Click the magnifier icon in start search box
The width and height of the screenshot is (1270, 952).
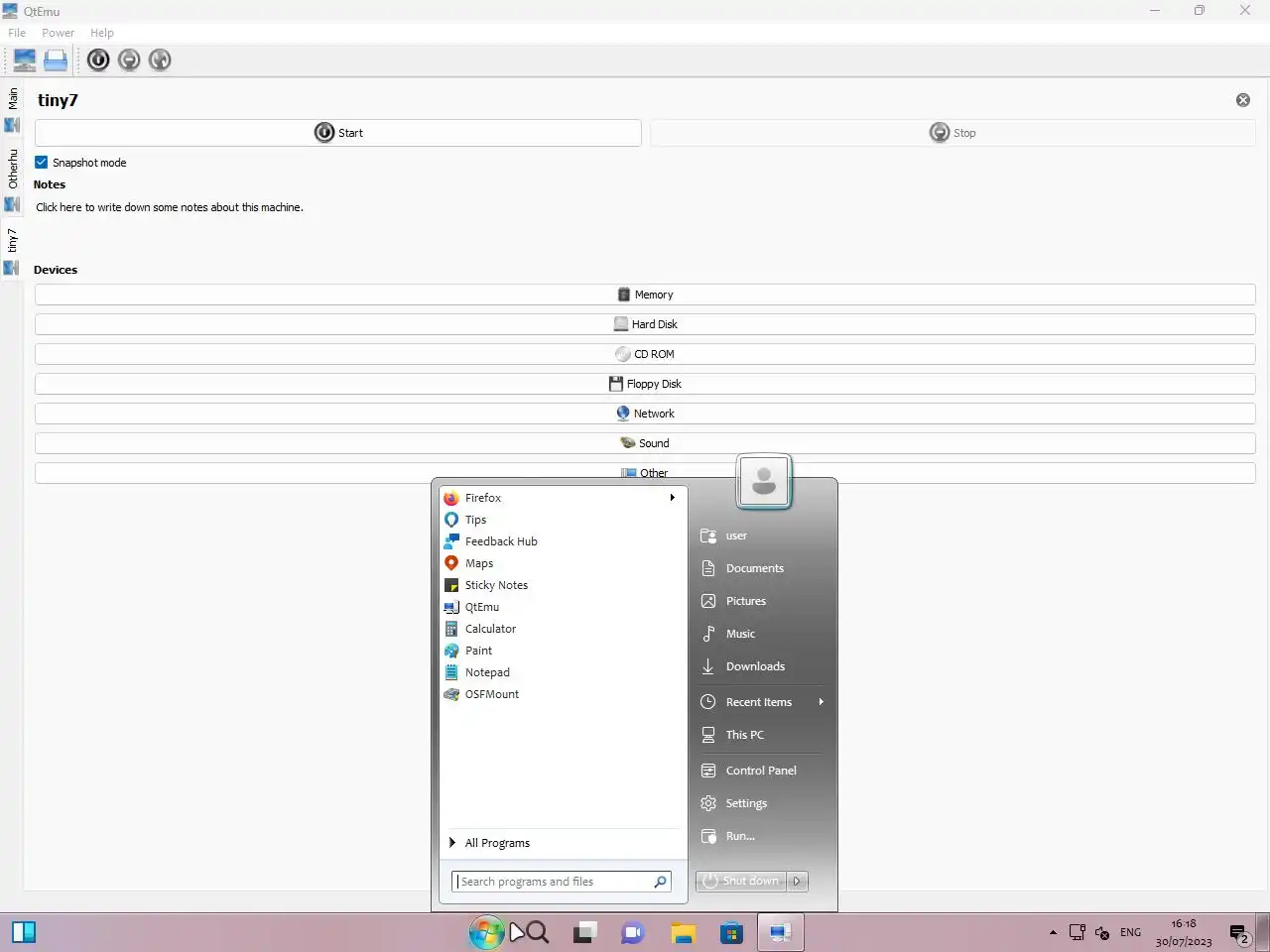661,882
